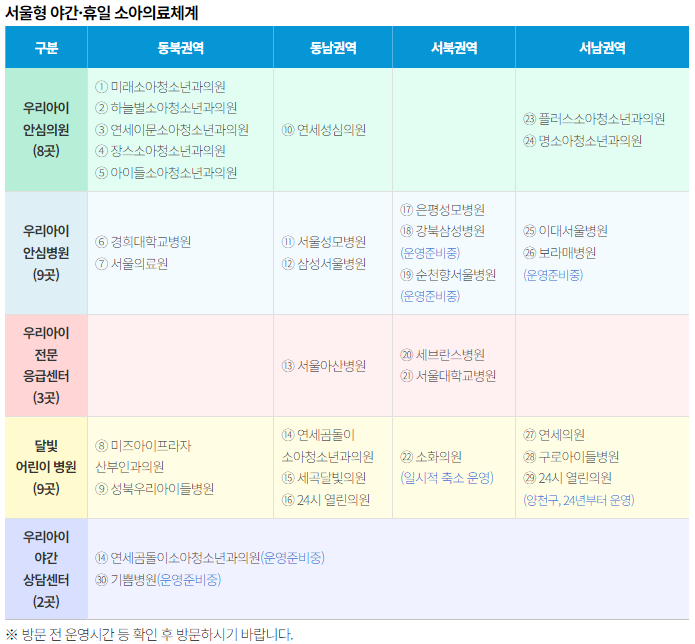
Task: Click ⑥ 경희대학교병원
Action: click(x=143, y=242)
